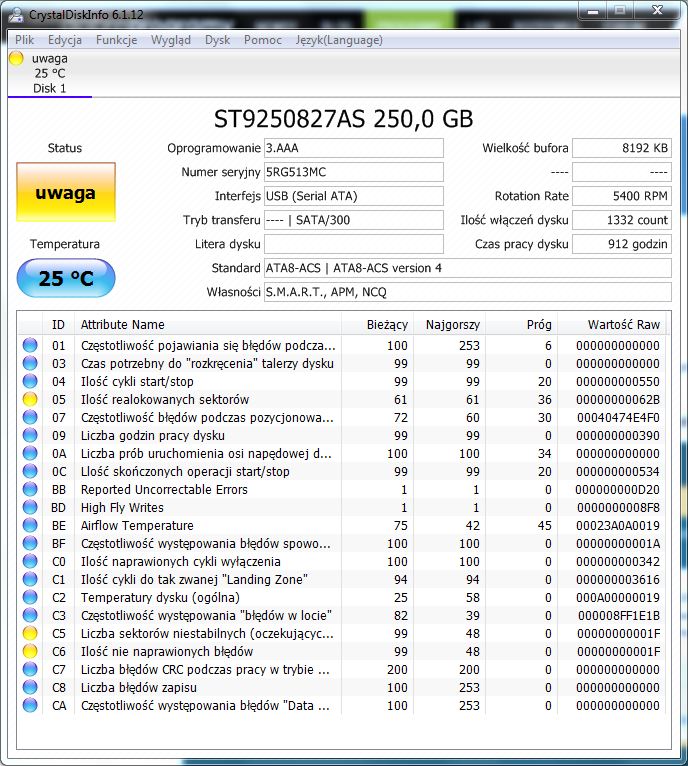Select the Ilość nie naprawionych błędów text
The height and width of the screenshot is (766, 688).
167,652
